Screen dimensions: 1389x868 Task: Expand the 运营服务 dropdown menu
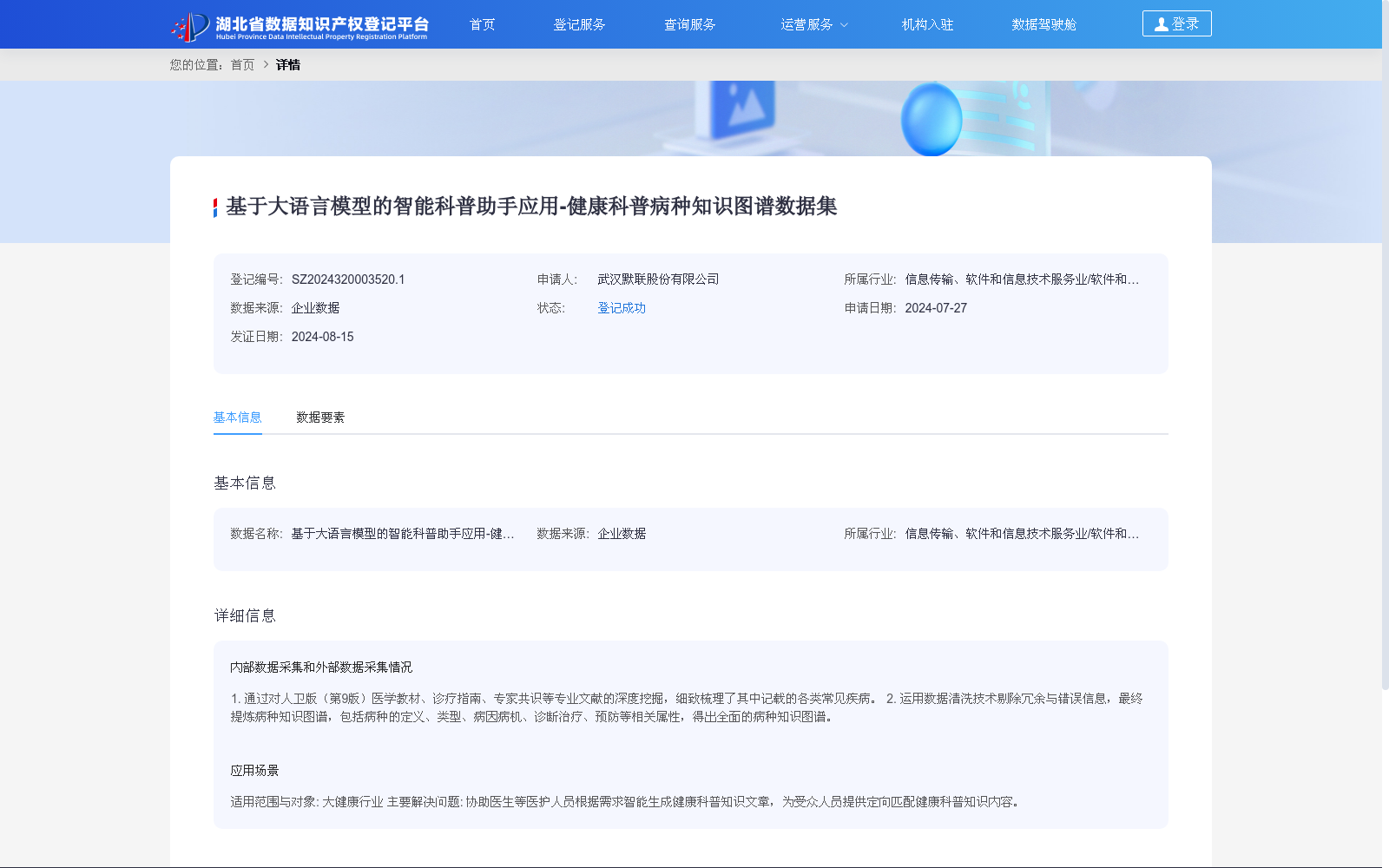pyautogui.click(x=813, y=24)
